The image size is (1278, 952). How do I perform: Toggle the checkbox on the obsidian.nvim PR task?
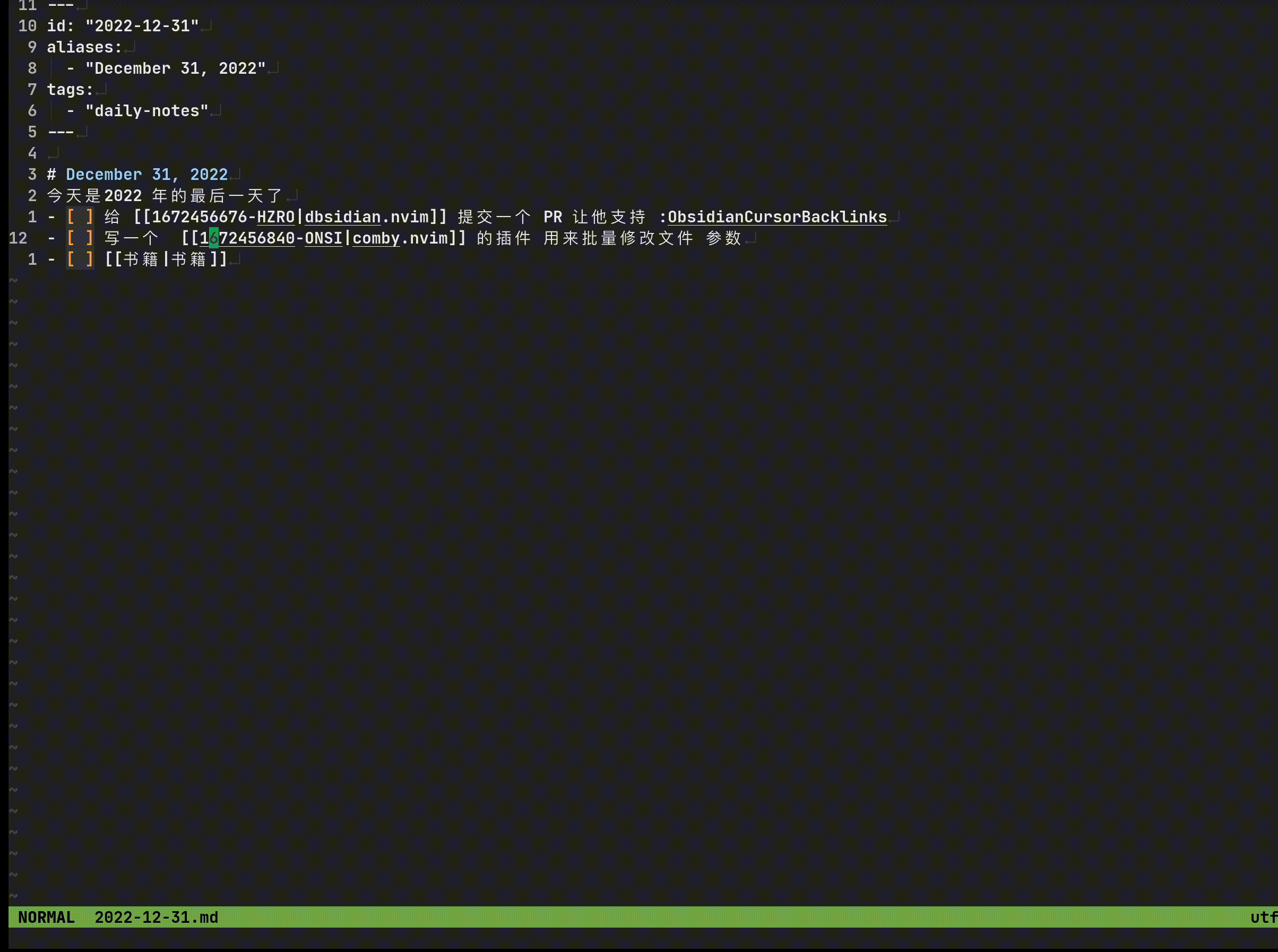click(x=80, y=217)
